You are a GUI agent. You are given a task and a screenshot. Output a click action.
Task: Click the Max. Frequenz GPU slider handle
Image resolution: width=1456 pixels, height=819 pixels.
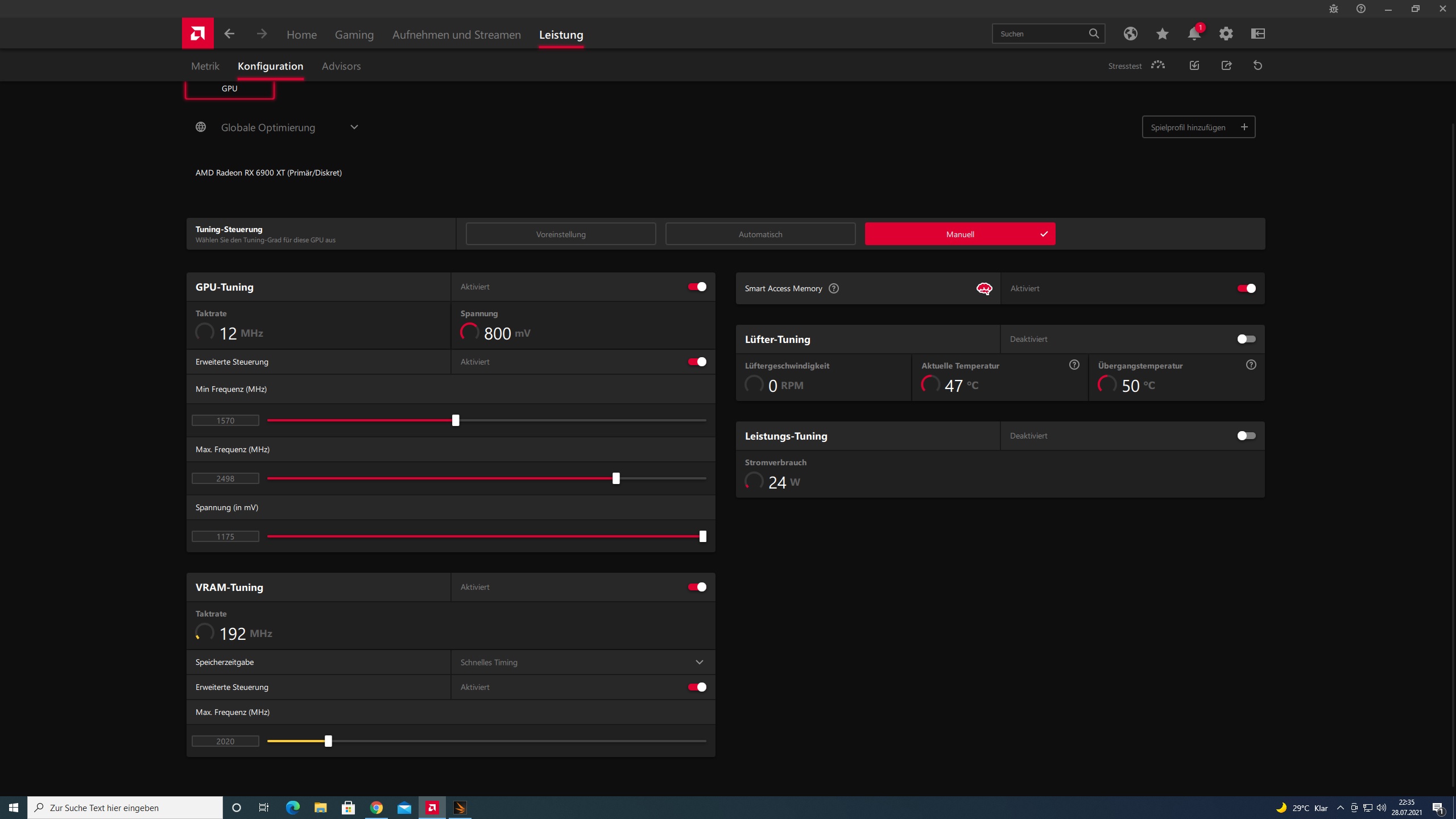[x=616, y=478]
